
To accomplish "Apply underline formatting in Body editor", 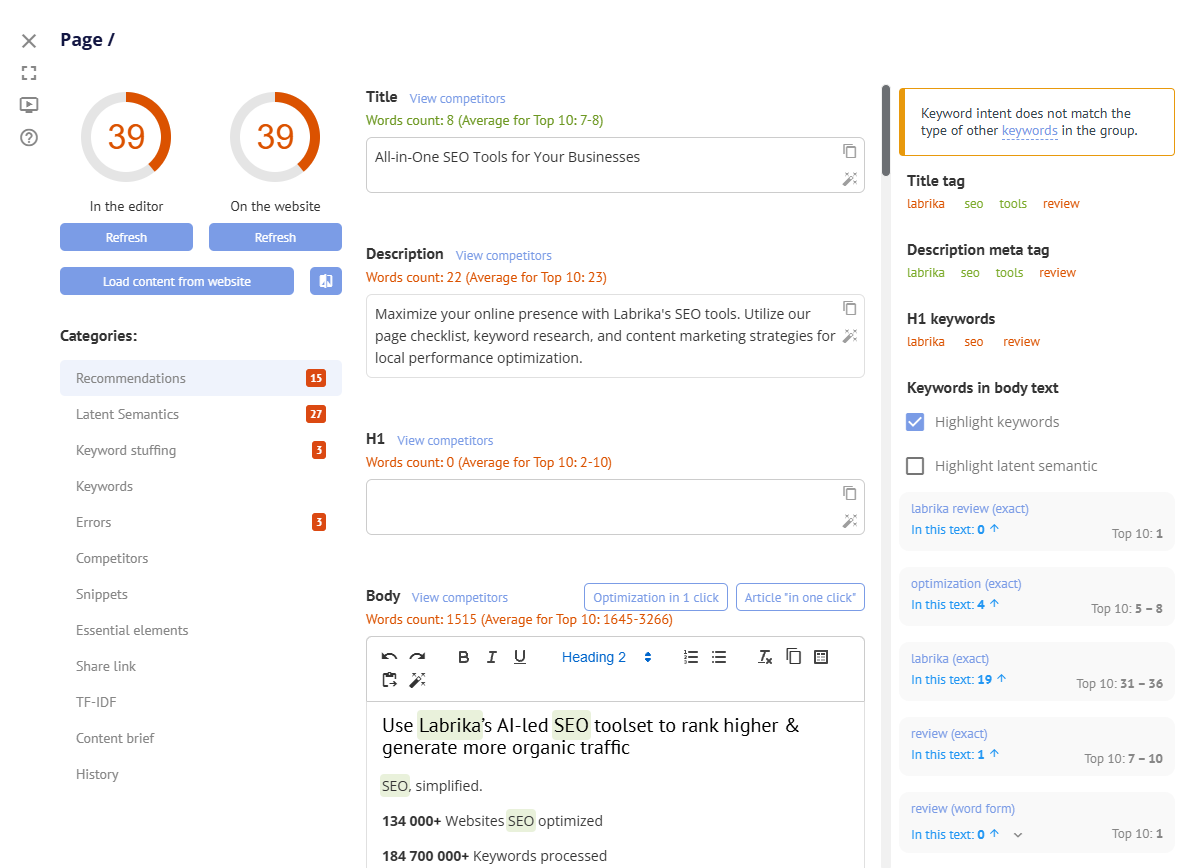I will click(519, 657).
